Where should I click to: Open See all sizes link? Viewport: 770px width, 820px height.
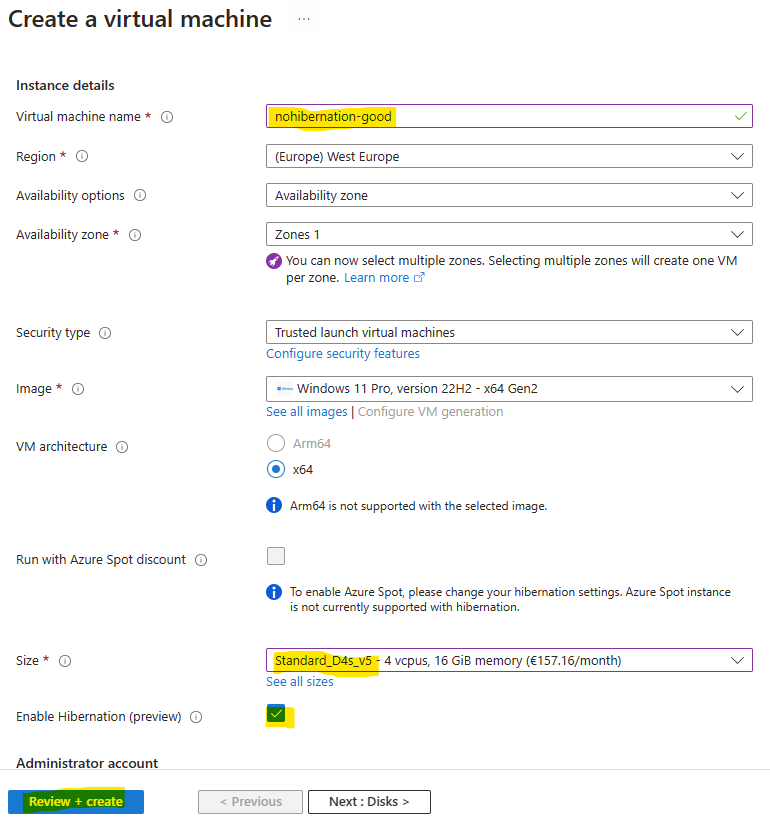pyautogui.click(x=300, y=682)
